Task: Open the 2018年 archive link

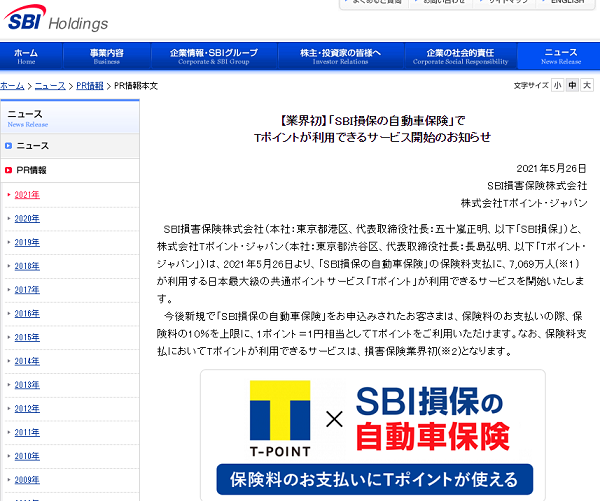Action: pyautogui.click(x=27, y=266)
